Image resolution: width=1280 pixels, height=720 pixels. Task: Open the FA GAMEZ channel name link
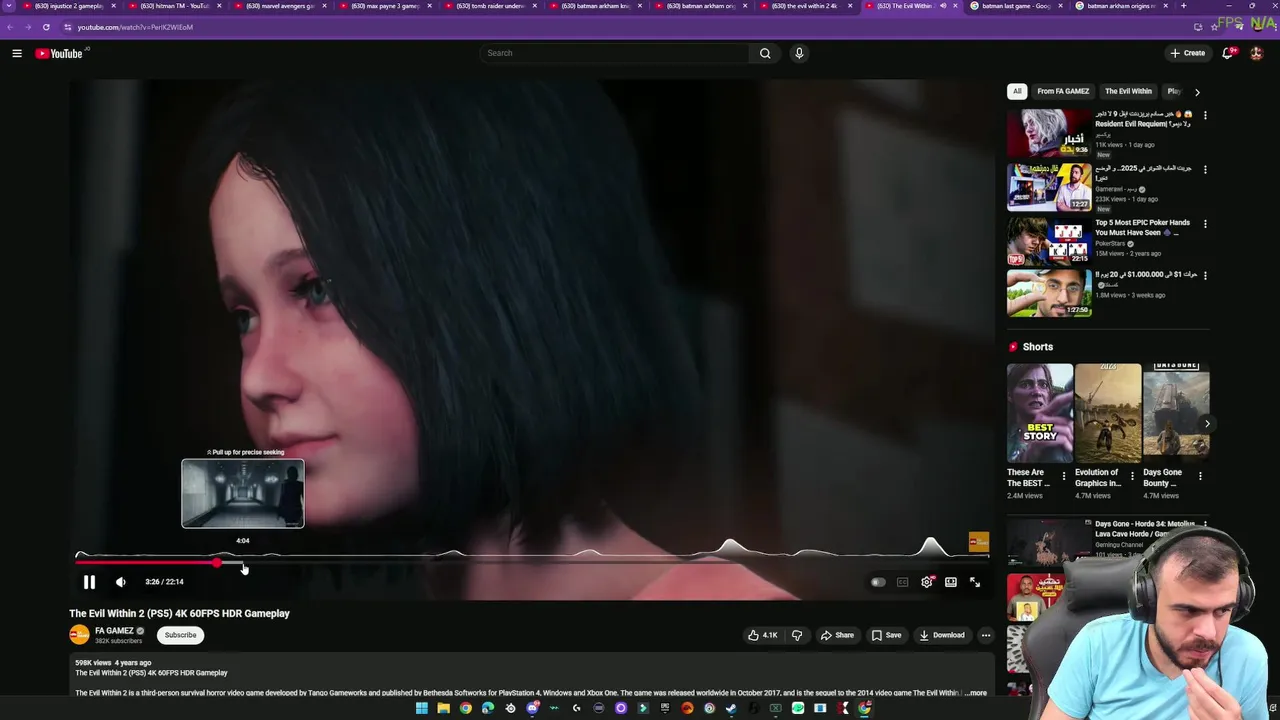click(x=114, y=631)
